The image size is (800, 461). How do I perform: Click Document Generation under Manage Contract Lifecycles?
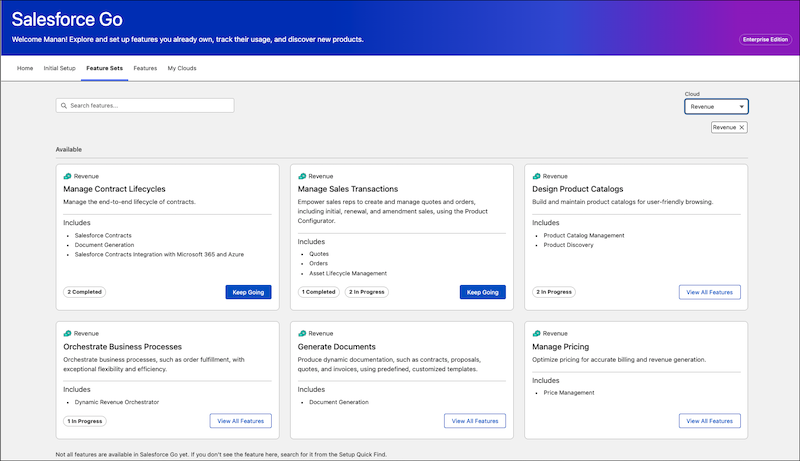105,245
